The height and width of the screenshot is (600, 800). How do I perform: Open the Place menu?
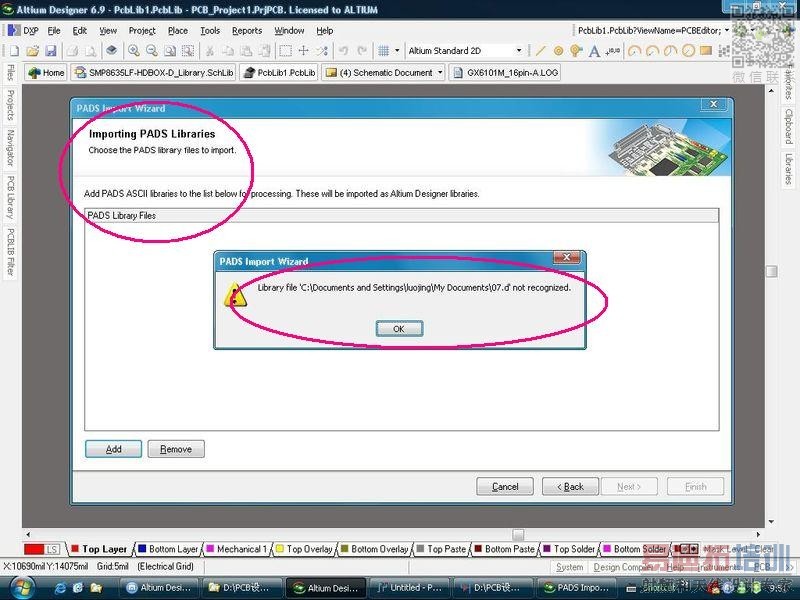pos(178,31)
